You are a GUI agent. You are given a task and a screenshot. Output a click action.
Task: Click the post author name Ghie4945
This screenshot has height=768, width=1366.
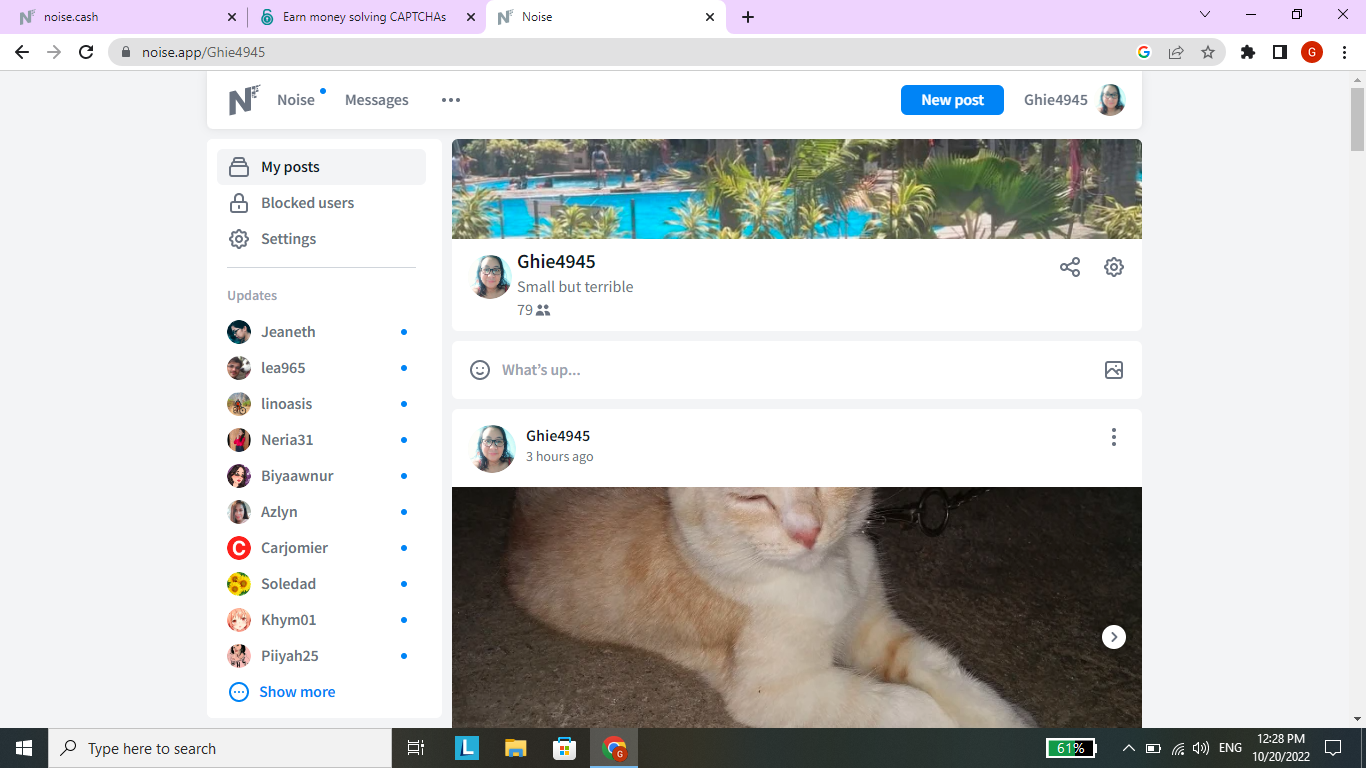pos(558,436)
